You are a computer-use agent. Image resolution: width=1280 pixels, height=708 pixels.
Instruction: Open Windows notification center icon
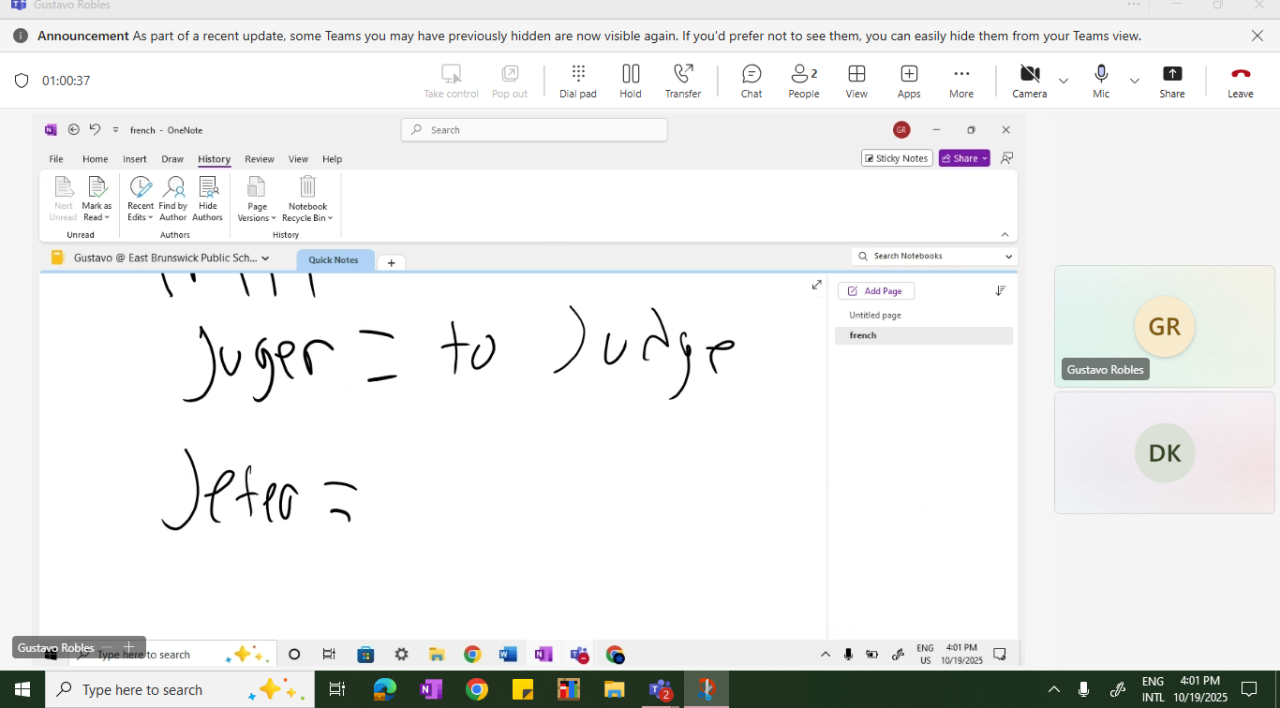pyautogui.click(x=1249, y=690)
